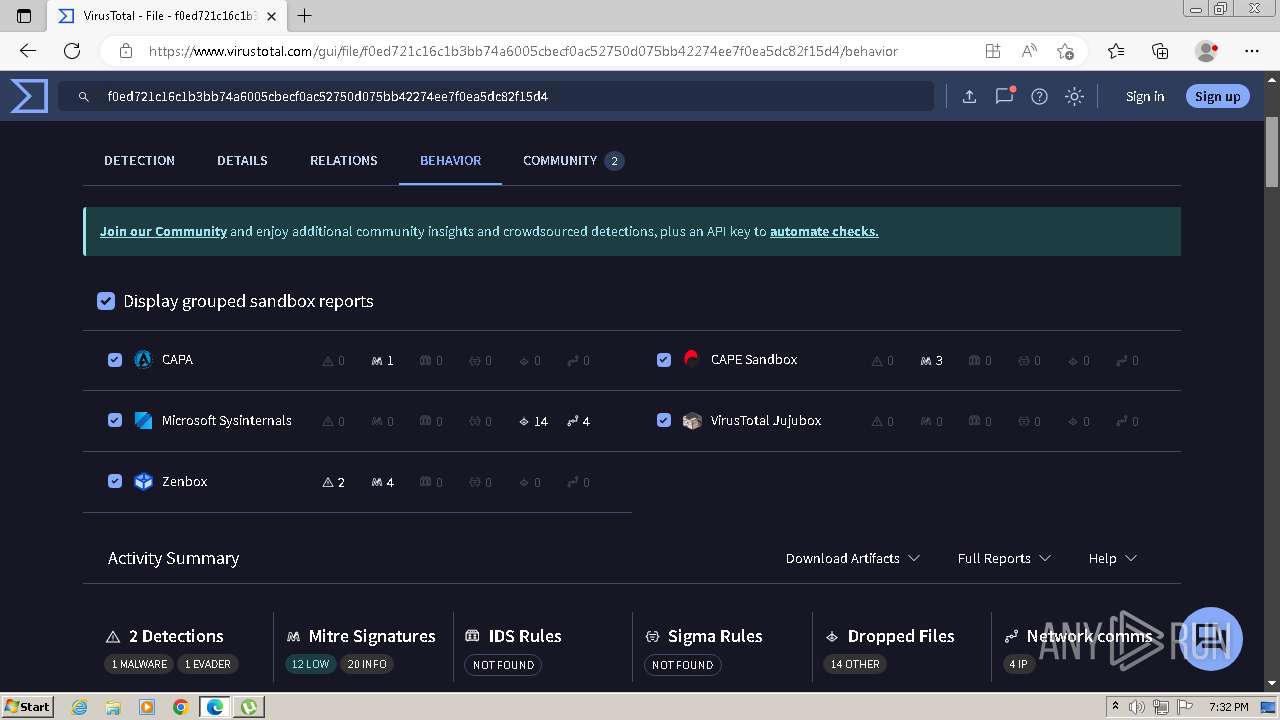
Task: Open the notifications chat icon
Action: click(x=1004, y=96)
